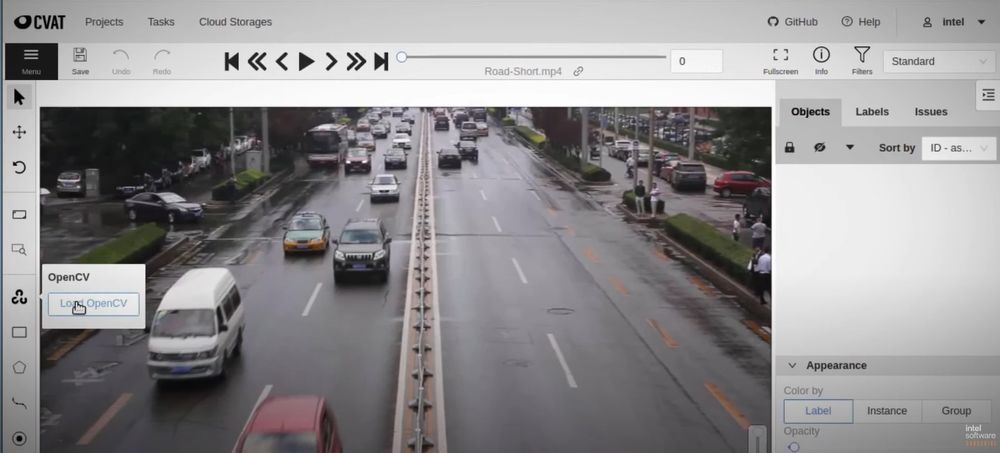Click the Load OpenCV button

(x=93, y=304)
